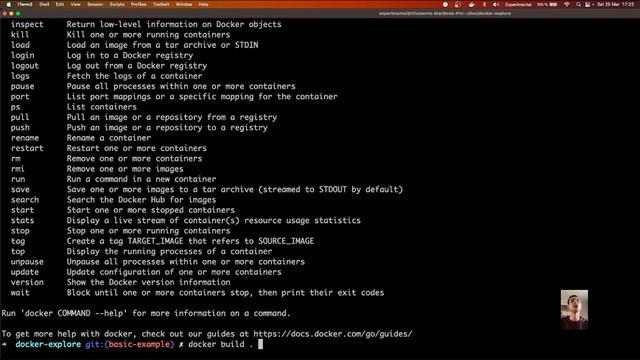The width and height of the screenshot is (640, 360).
Task: Click 'Remove one or more images' text
Action: pyautogui.click(x=125, y=169)
